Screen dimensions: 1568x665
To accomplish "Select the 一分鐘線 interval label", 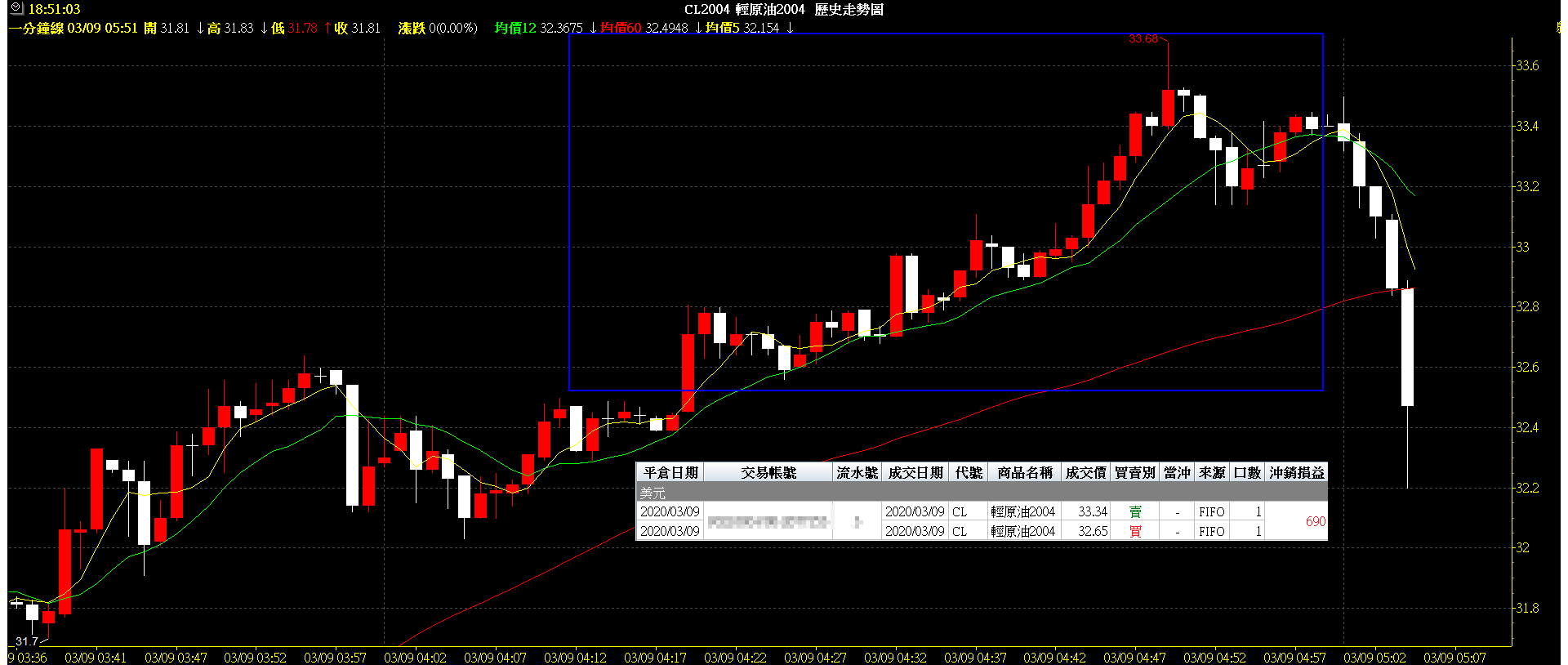I will 36,28.
